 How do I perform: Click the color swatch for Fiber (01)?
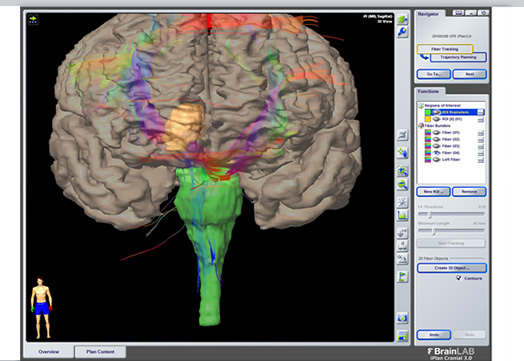pos(428,132)
